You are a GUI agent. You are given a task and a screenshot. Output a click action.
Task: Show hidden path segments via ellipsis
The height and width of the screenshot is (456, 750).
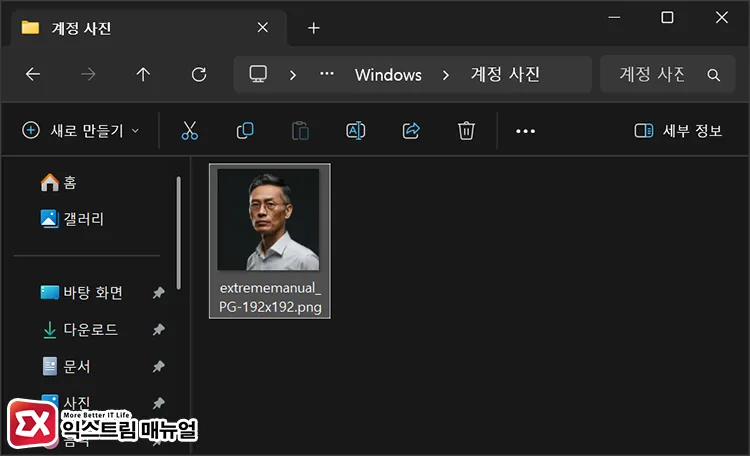(x=327, y=74)
